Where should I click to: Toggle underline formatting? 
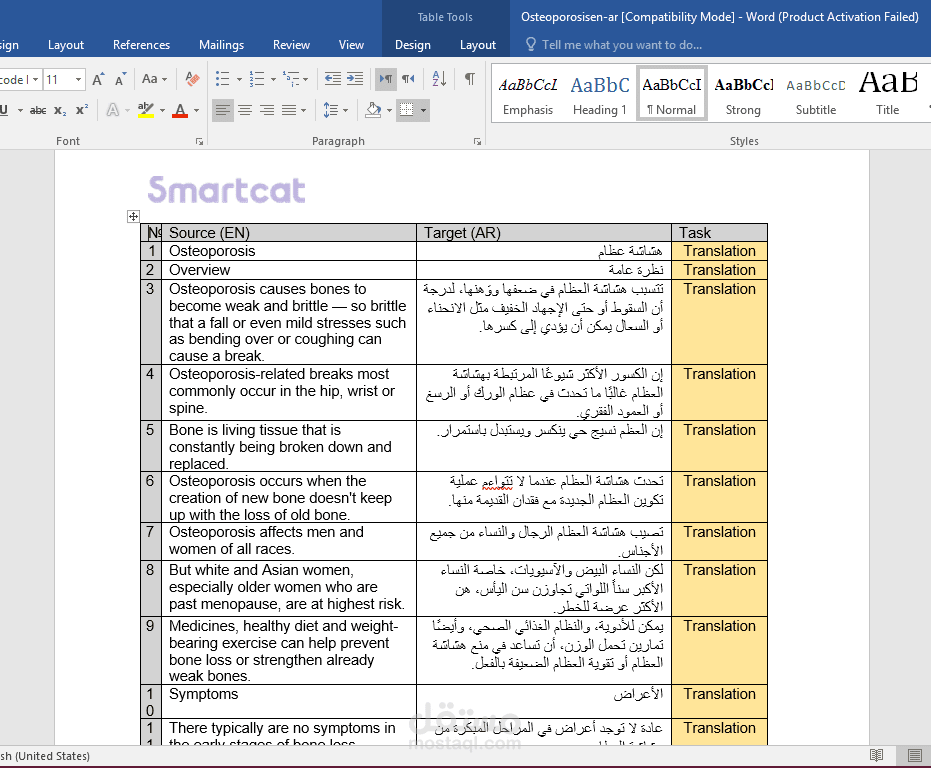pyautogui.click(x=4, y=110)
